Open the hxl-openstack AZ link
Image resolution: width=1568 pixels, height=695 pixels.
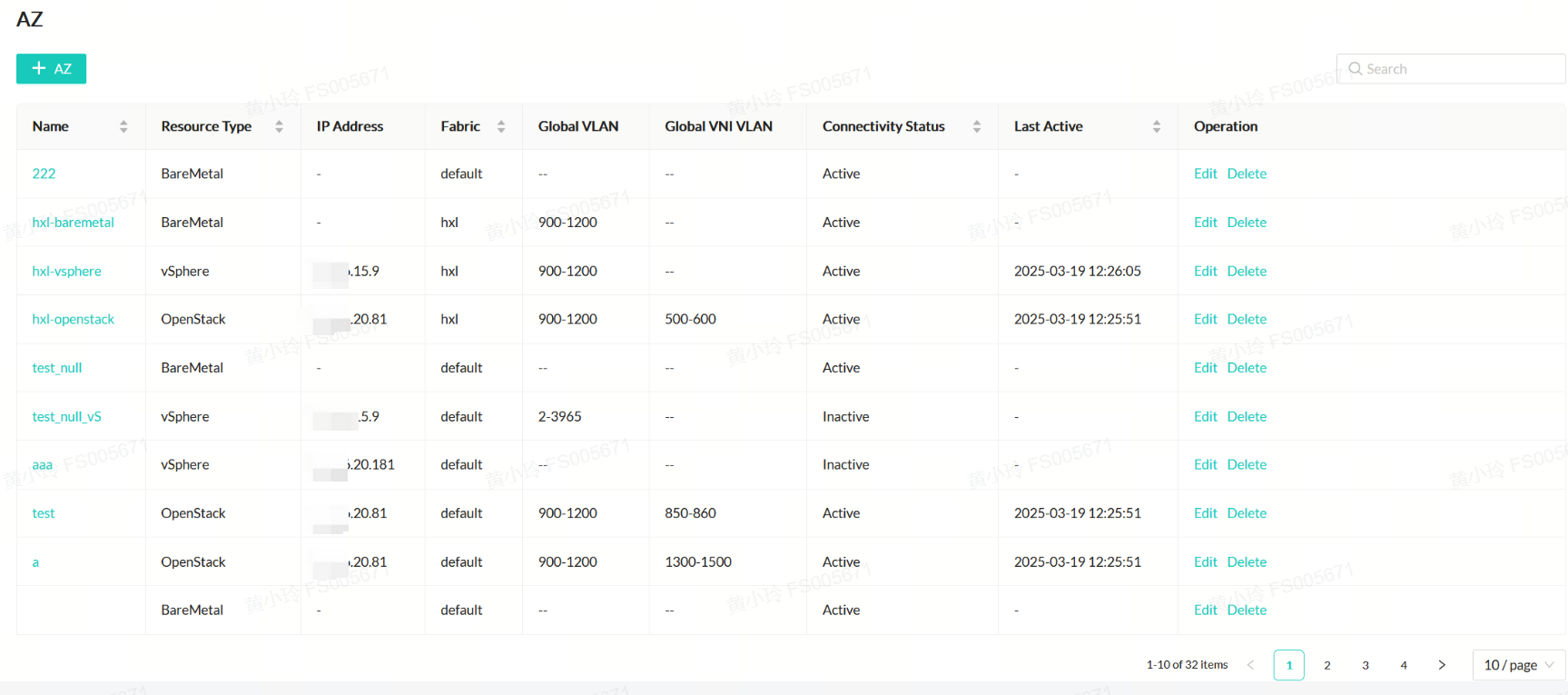74,320
